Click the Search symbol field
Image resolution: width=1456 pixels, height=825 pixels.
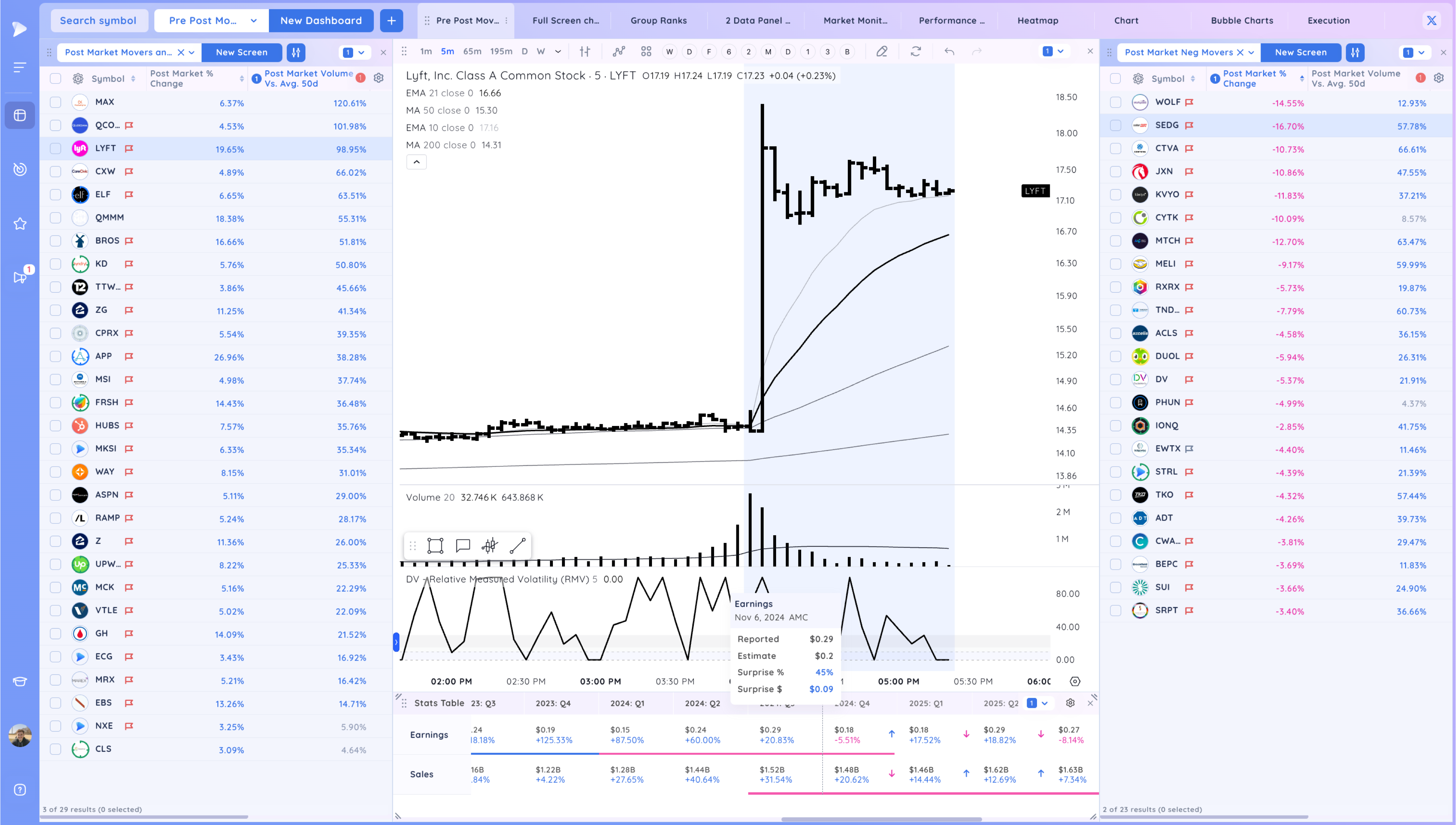tap(99, 20)
